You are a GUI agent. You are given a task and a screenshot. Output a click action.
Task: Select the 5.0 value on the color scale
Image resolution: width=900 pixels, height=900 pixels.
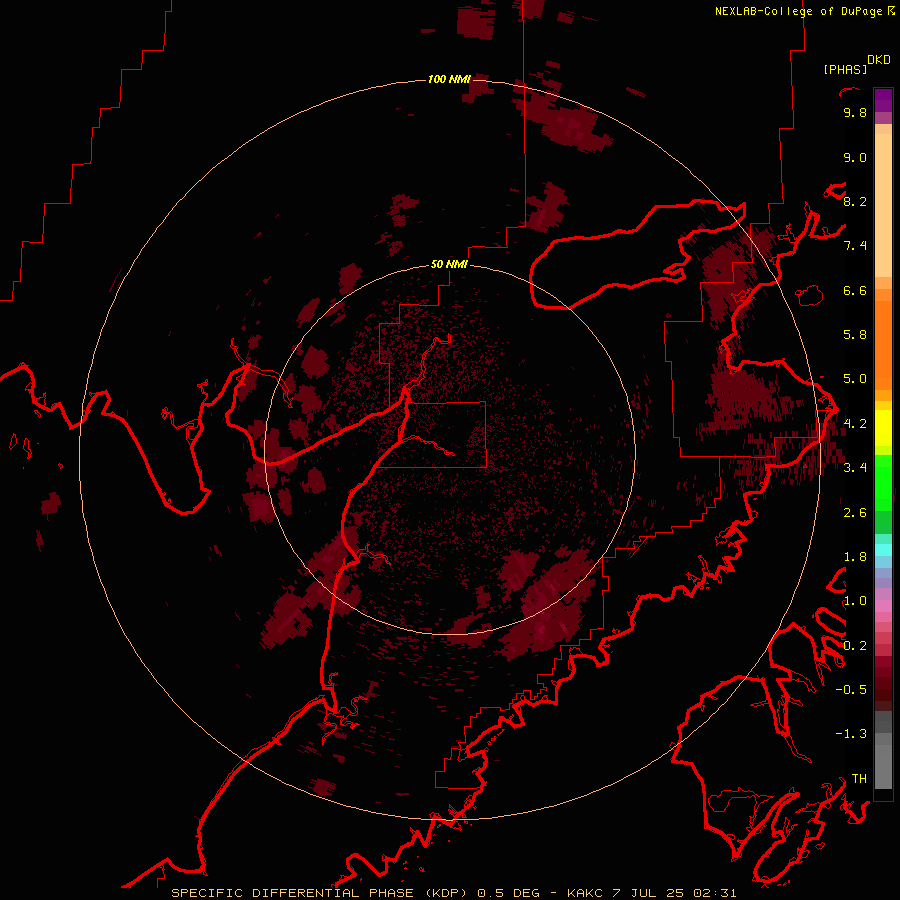tap(855, 379)
